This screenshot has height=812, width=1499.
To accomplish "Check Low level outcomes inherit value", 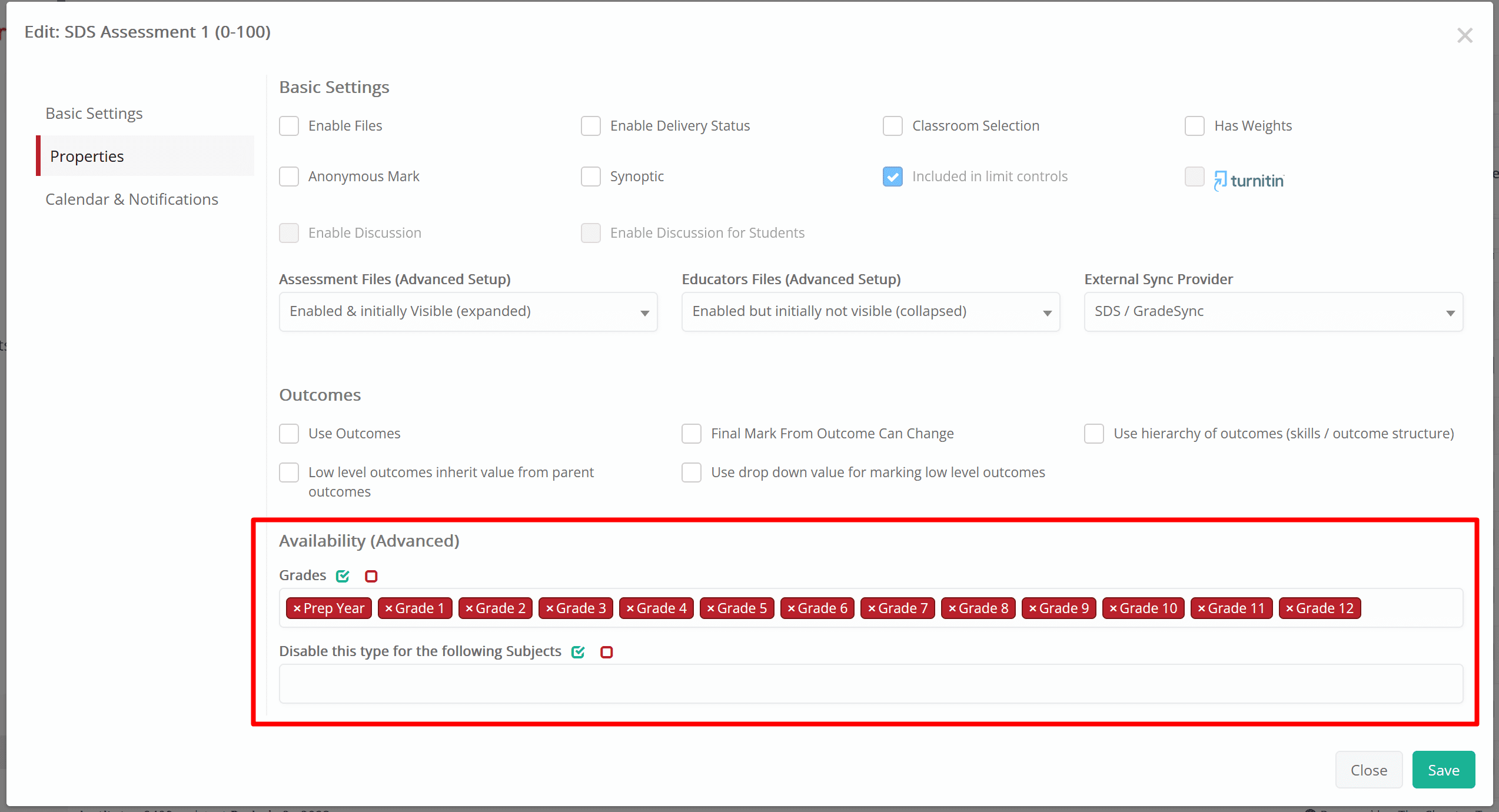I will point(289,472).
